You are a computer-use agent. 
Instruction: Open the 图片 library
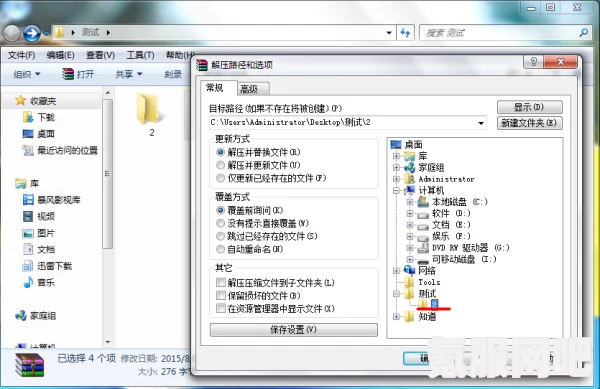(x=46, y=233)
